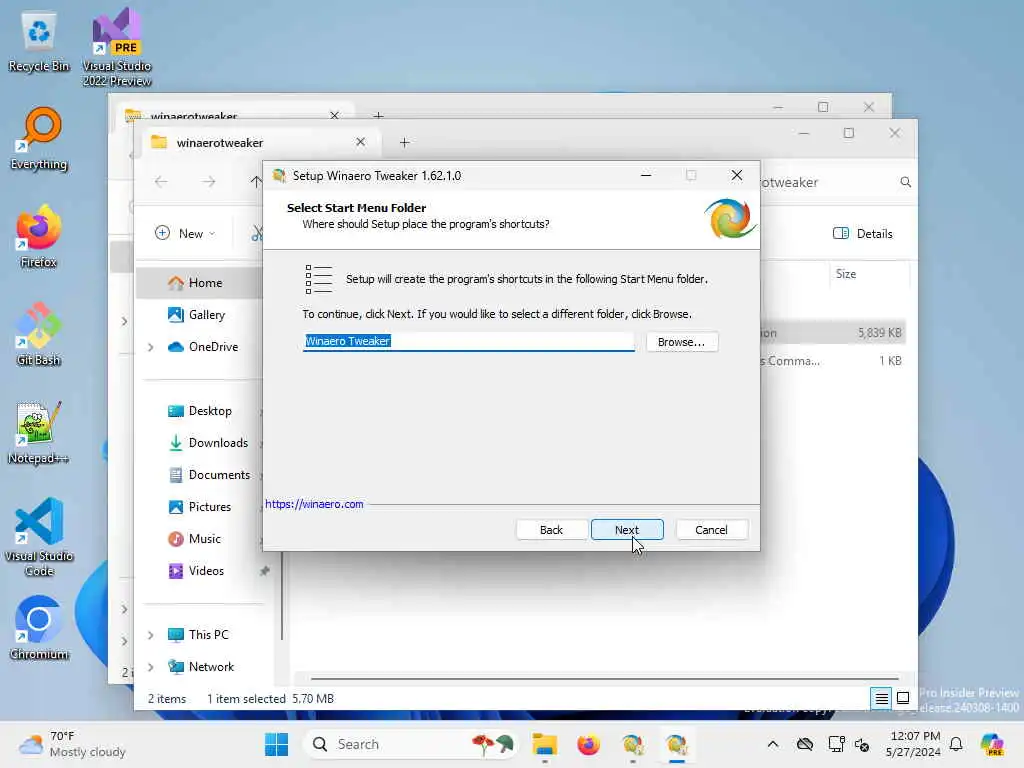Click the taskbar Search box
The height and width of the screenshot is (768, 1024).
tap(411, 744)
